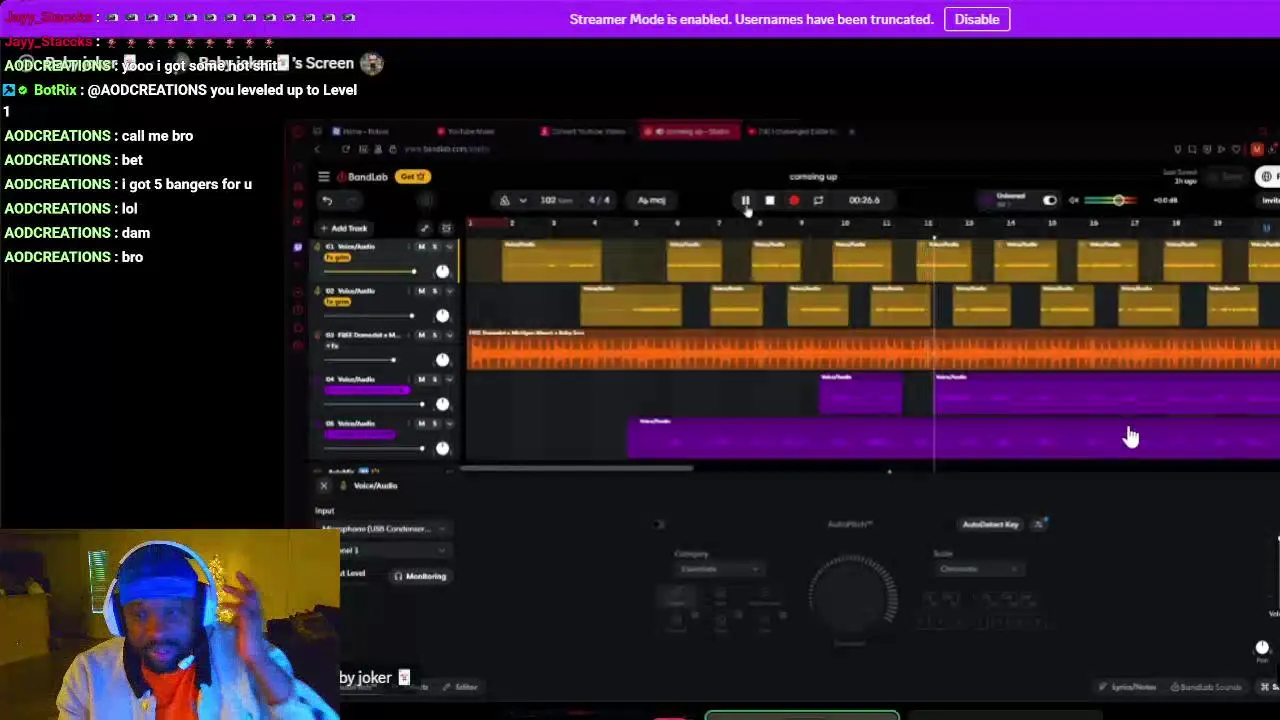Screen dimensions: 1280x720
Task: Turn the pan knob on track 01
Action: 442,271
